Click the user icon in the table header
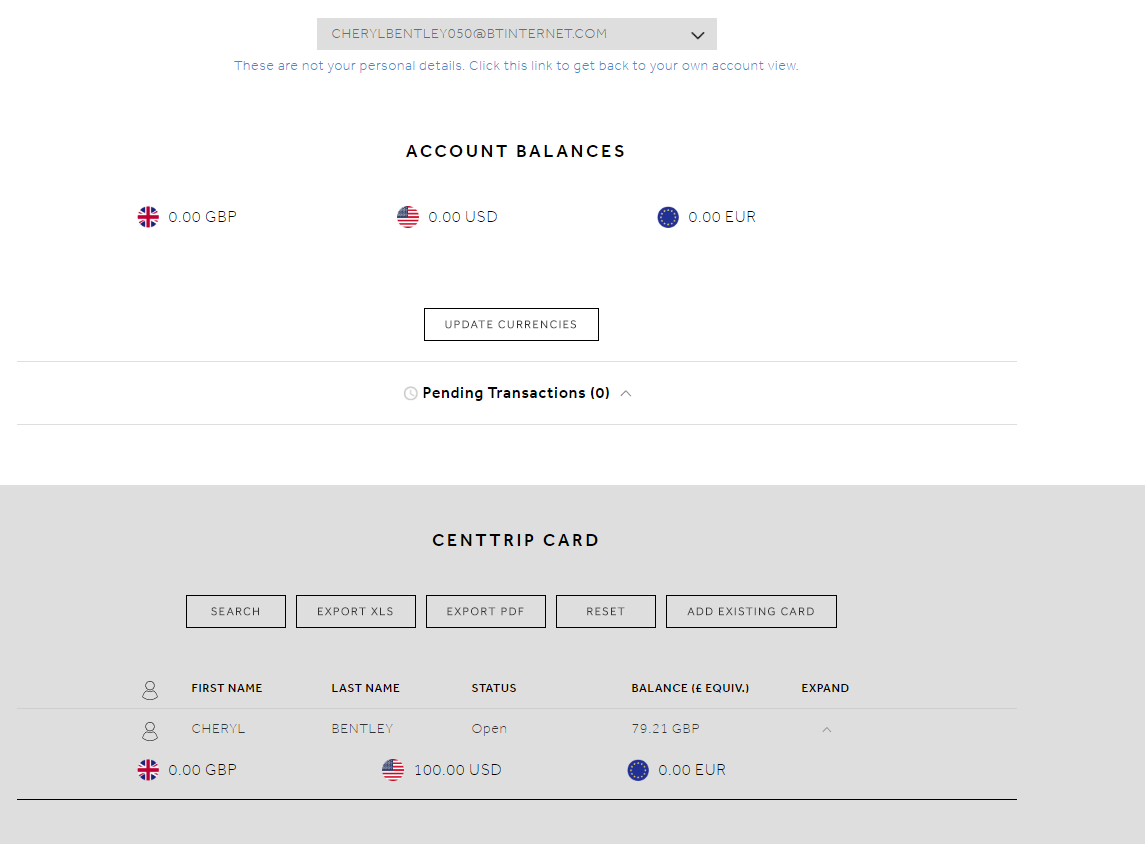1145x844 pixels. pyautogui.click(x=150, y=689)
